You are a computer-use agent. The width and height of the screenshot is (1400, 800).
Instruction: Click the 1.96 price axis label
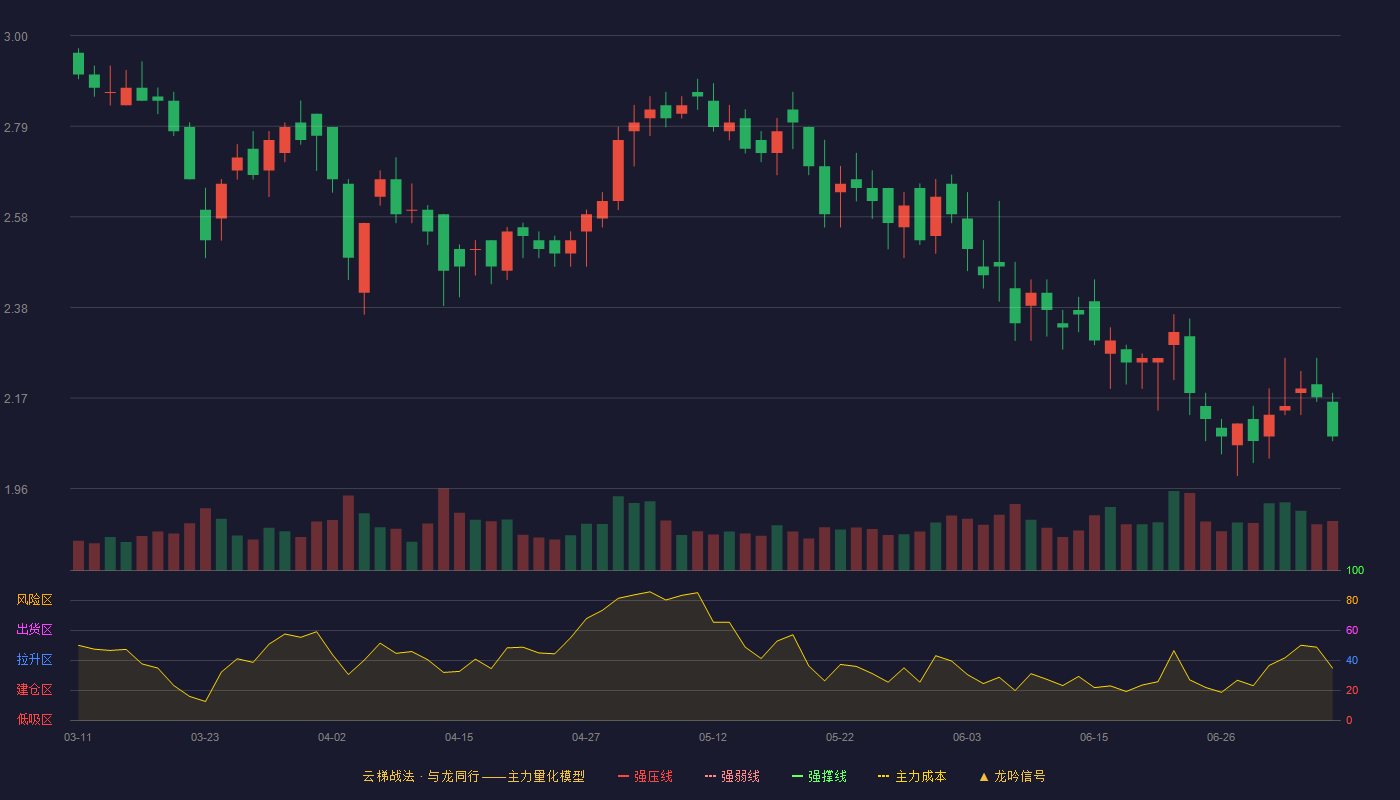(16, 490)
